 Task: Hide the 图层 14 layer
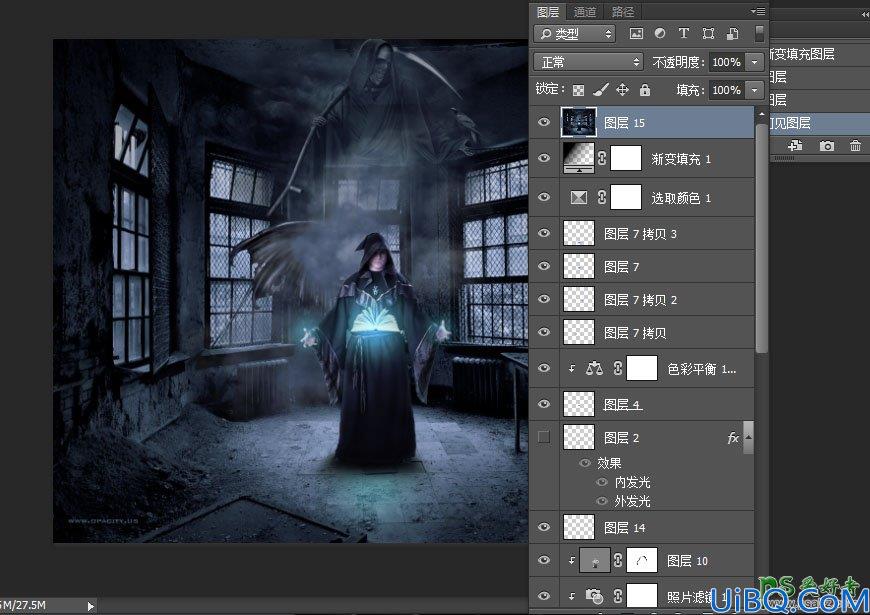click(544, 527)
